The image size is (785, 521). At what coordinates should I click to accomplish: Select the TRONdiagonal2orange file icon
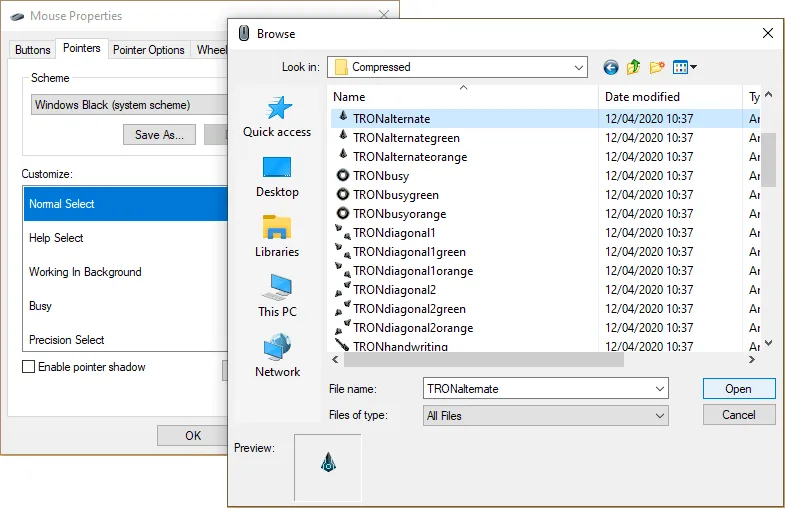[343, 327]
